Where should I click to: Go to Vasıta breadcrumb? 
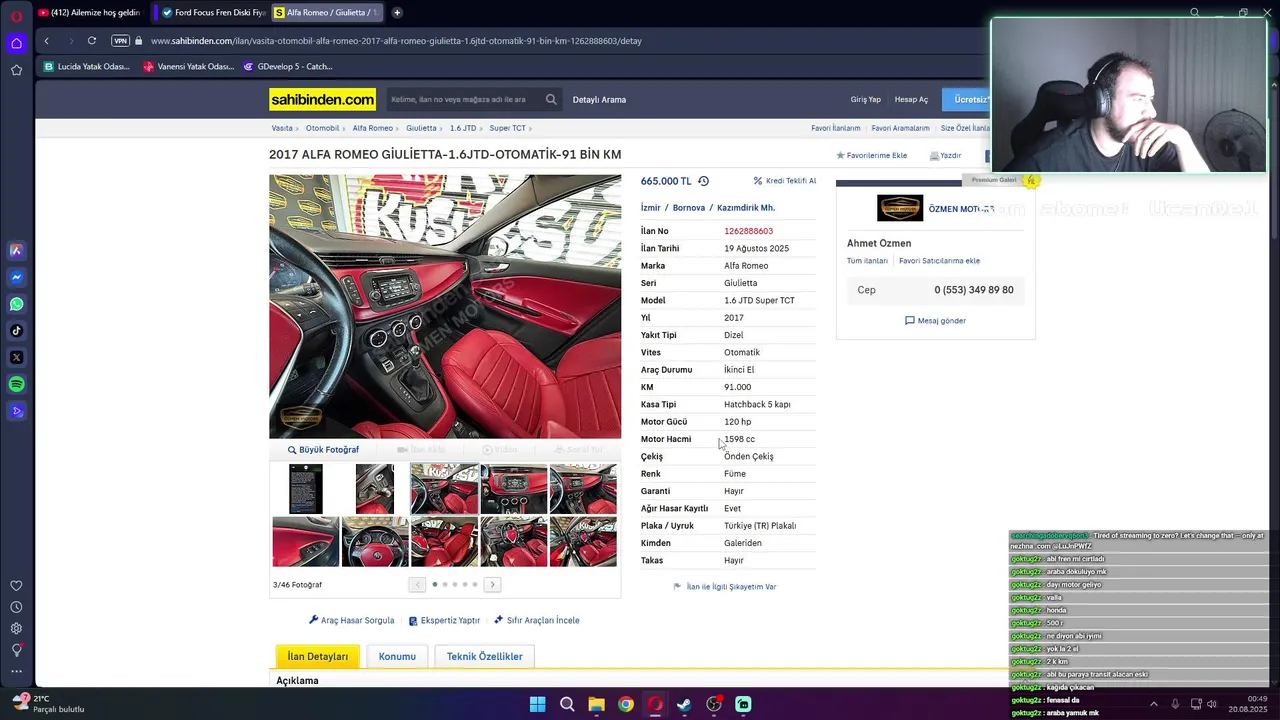pos(282,128)
